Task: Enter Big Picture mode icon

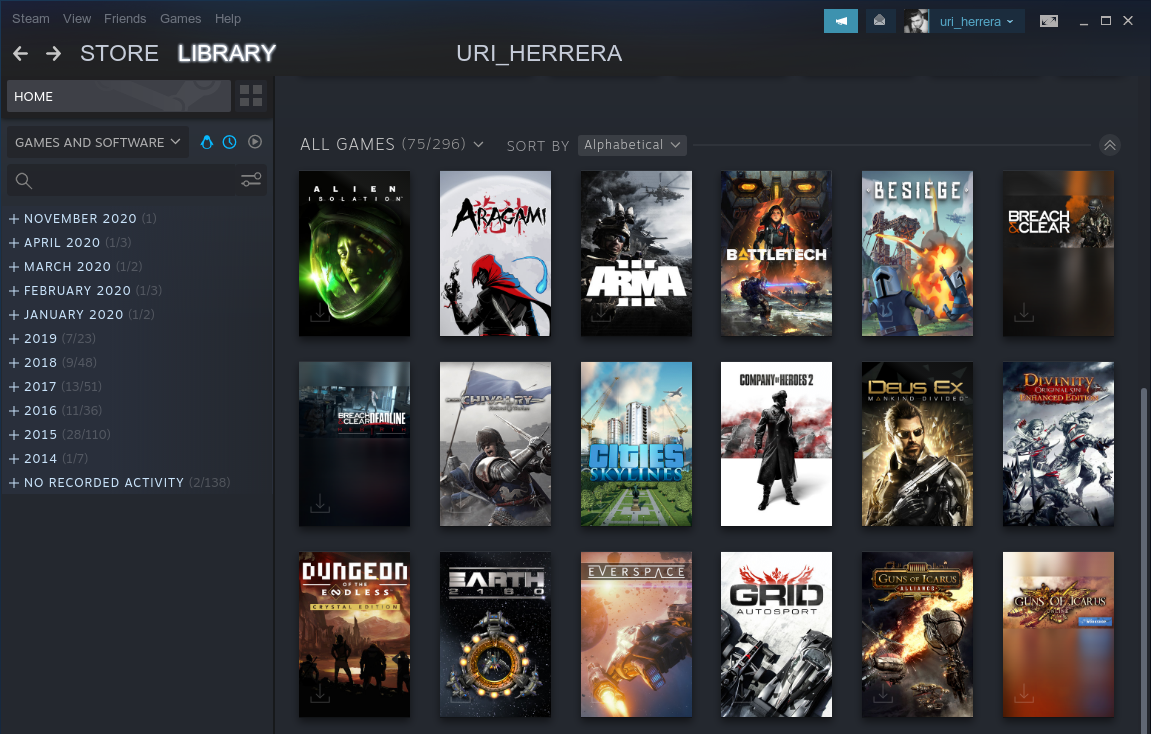Action: coord(1049,21)
